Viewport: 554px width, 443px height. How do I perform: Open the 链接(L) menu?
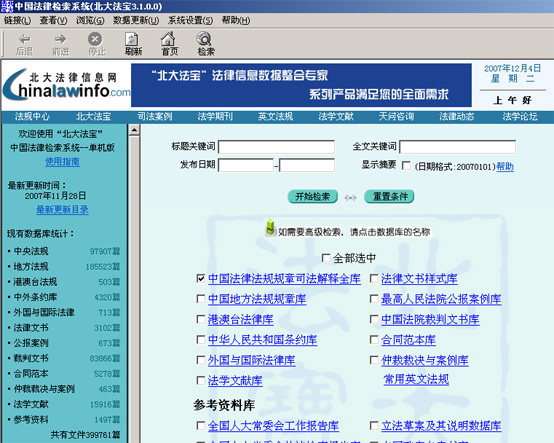(x=17, y=20)
